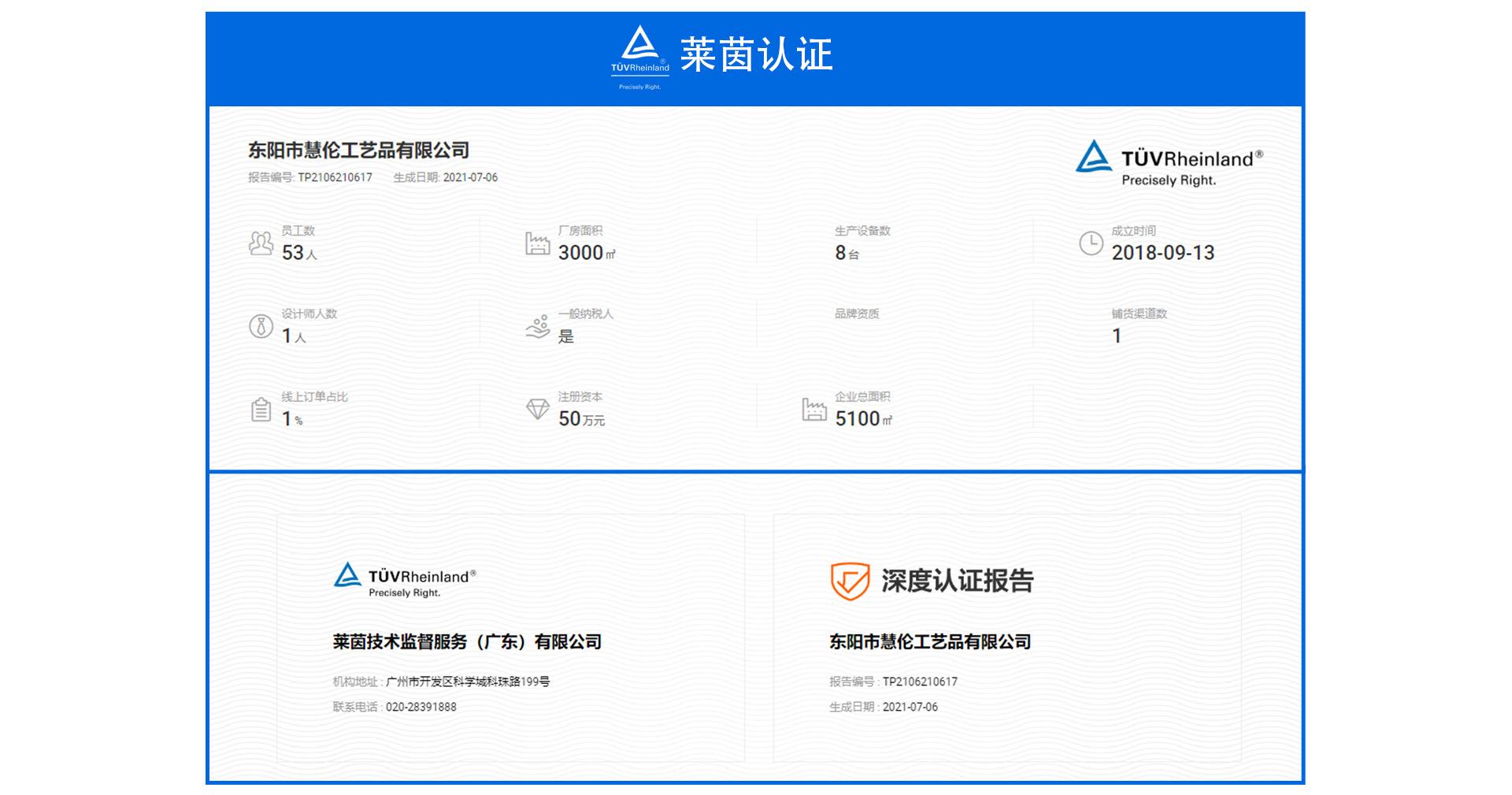
Task: Click the total enterprise area factory icon
Action: [x=813, y=409]
